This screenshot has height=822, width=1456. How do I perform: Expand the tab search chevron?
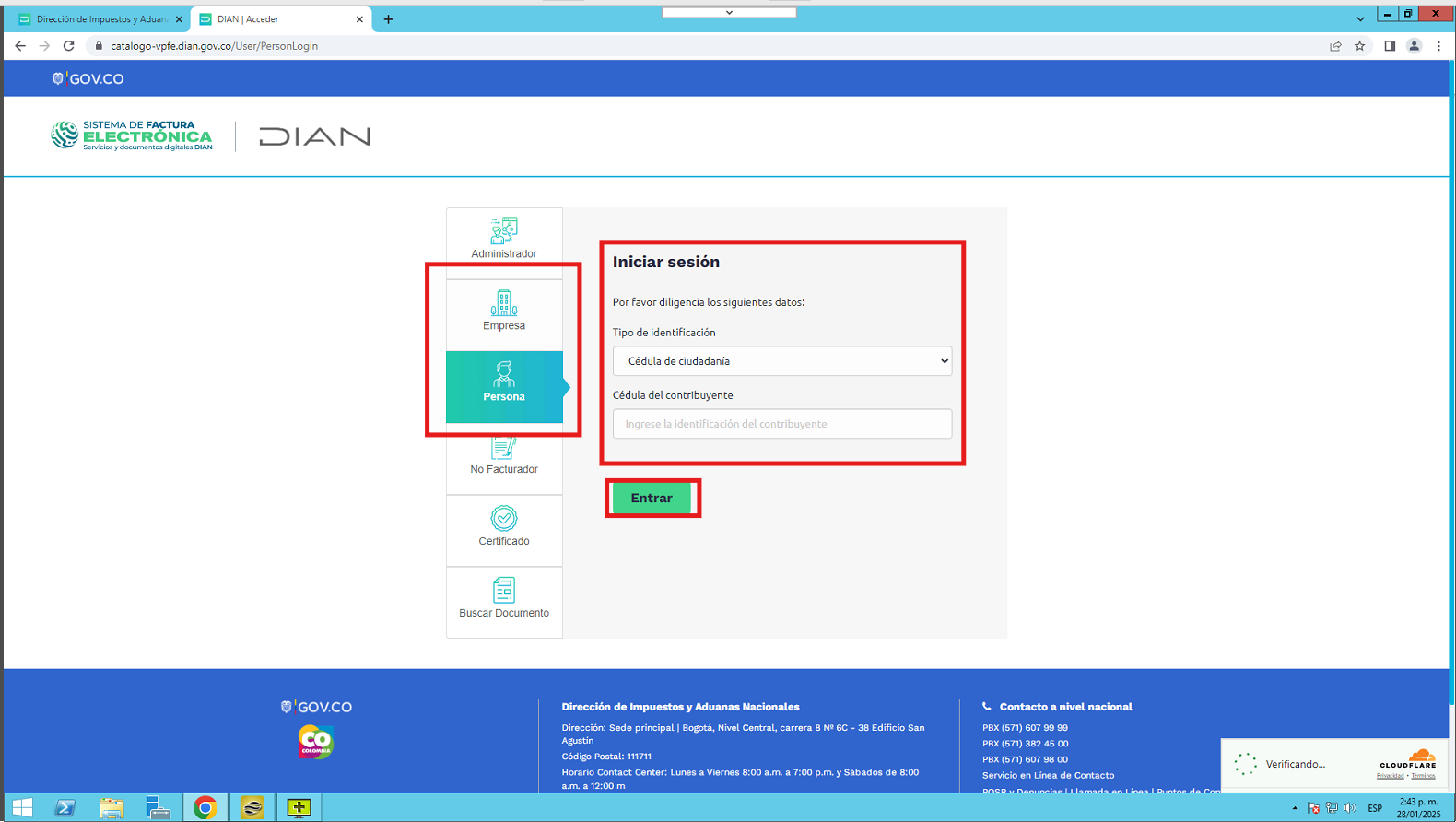(1360, 19)
